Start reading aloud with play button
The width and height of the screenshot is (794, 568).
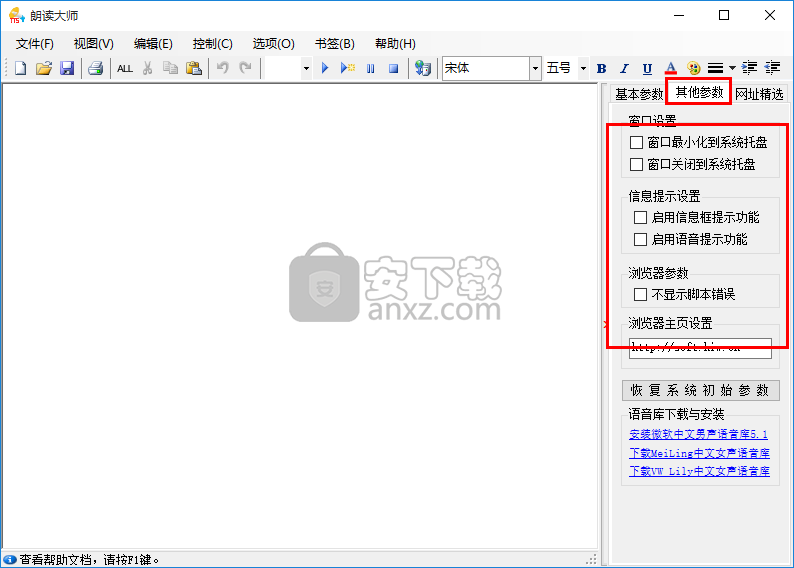pyautogui.click(x=325, y=68)
